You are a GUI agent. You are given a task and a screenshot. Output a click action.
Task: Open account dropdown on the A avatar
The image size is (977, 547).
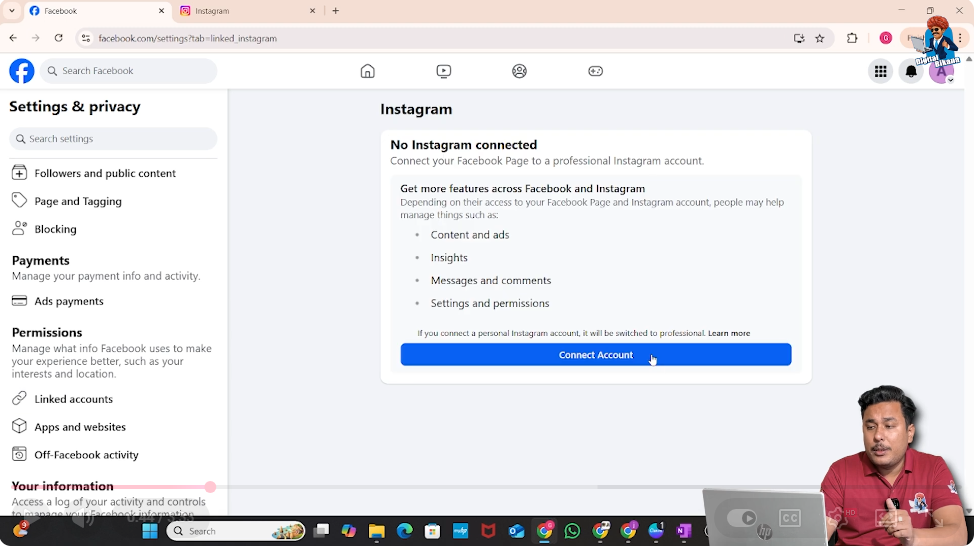pyautogui.click(x=941, y=72)
